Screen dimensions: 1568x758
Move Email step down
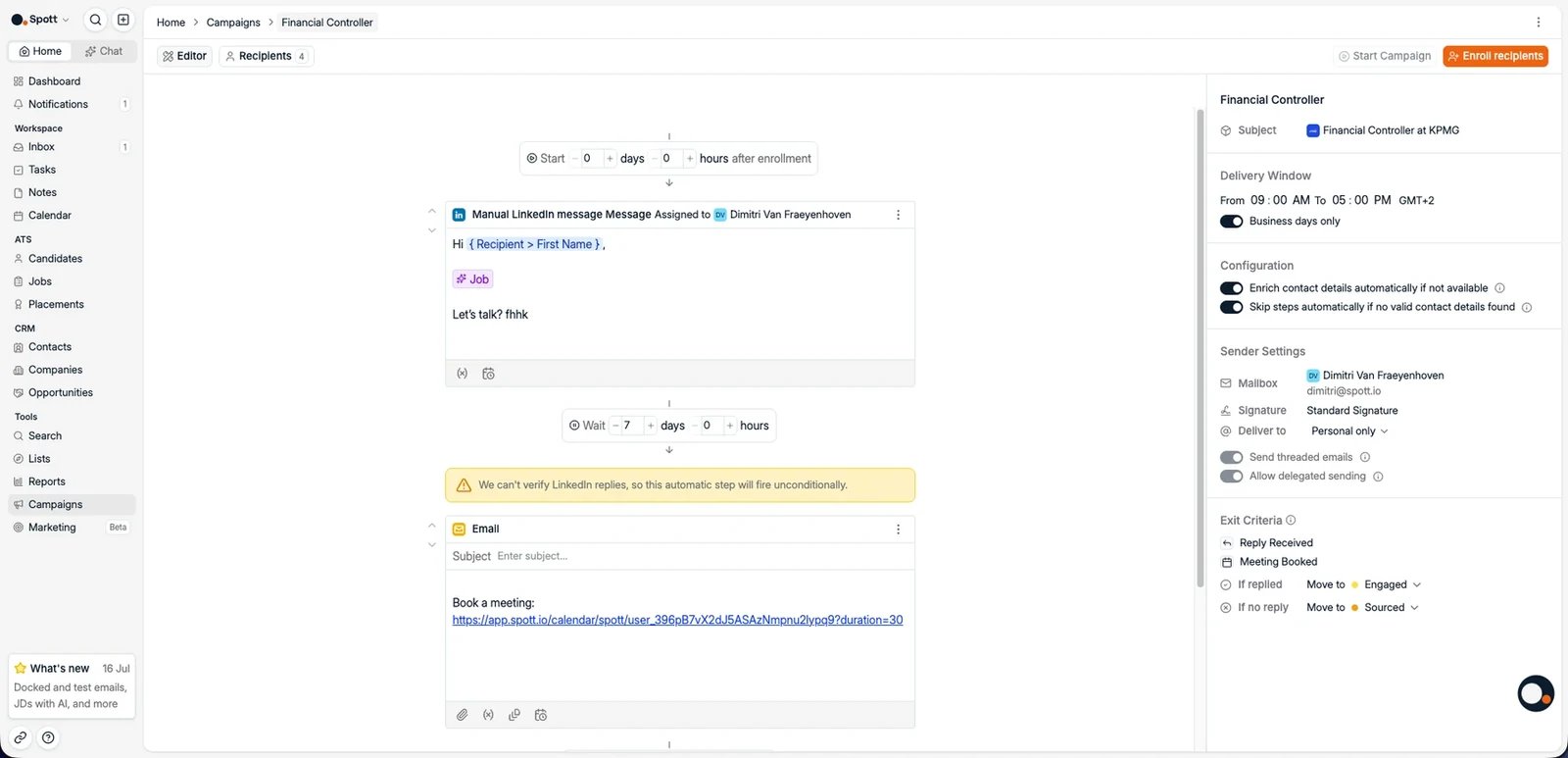click(432, 544)
